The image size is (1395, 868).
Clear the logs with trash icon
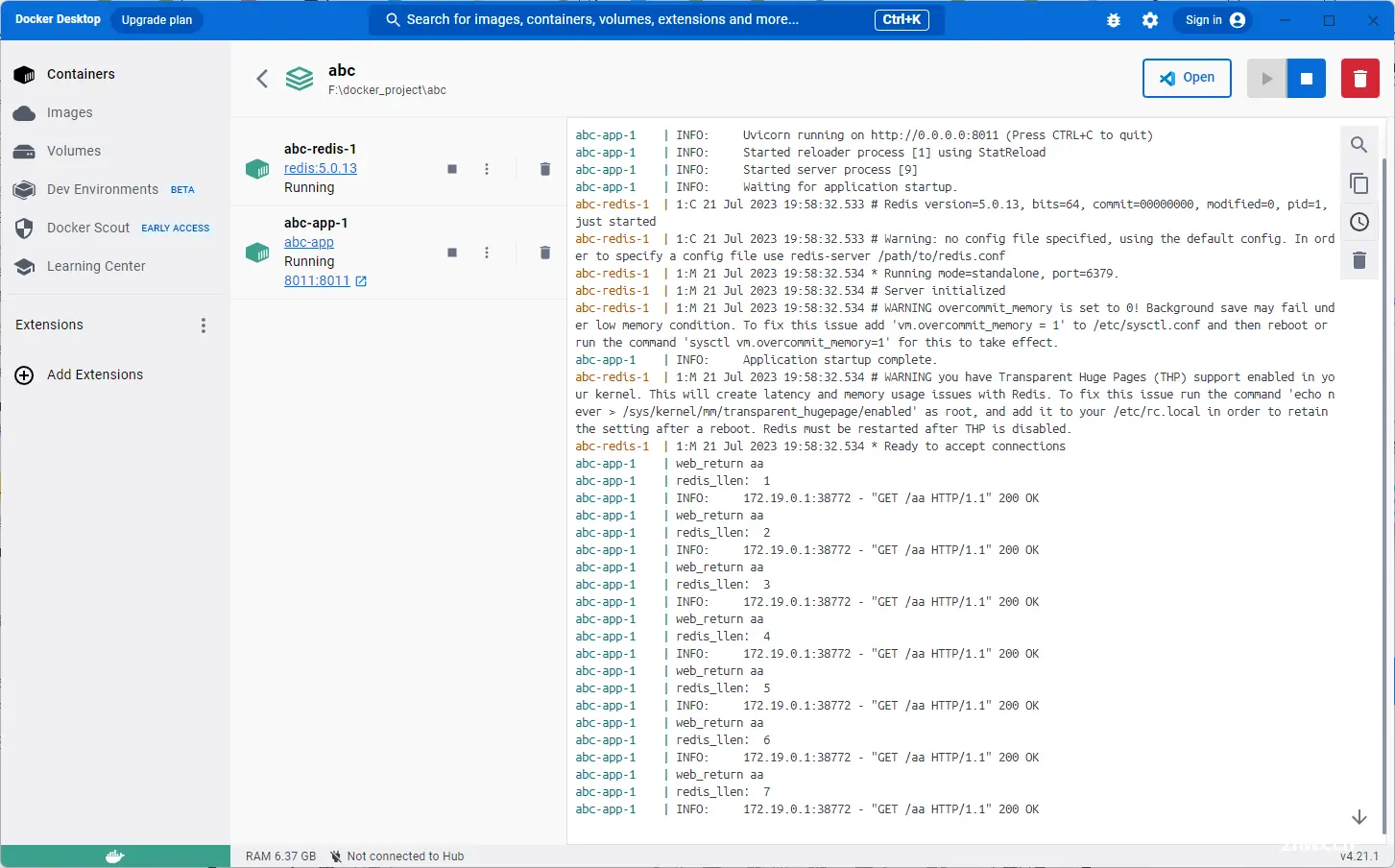point(1359,260)
